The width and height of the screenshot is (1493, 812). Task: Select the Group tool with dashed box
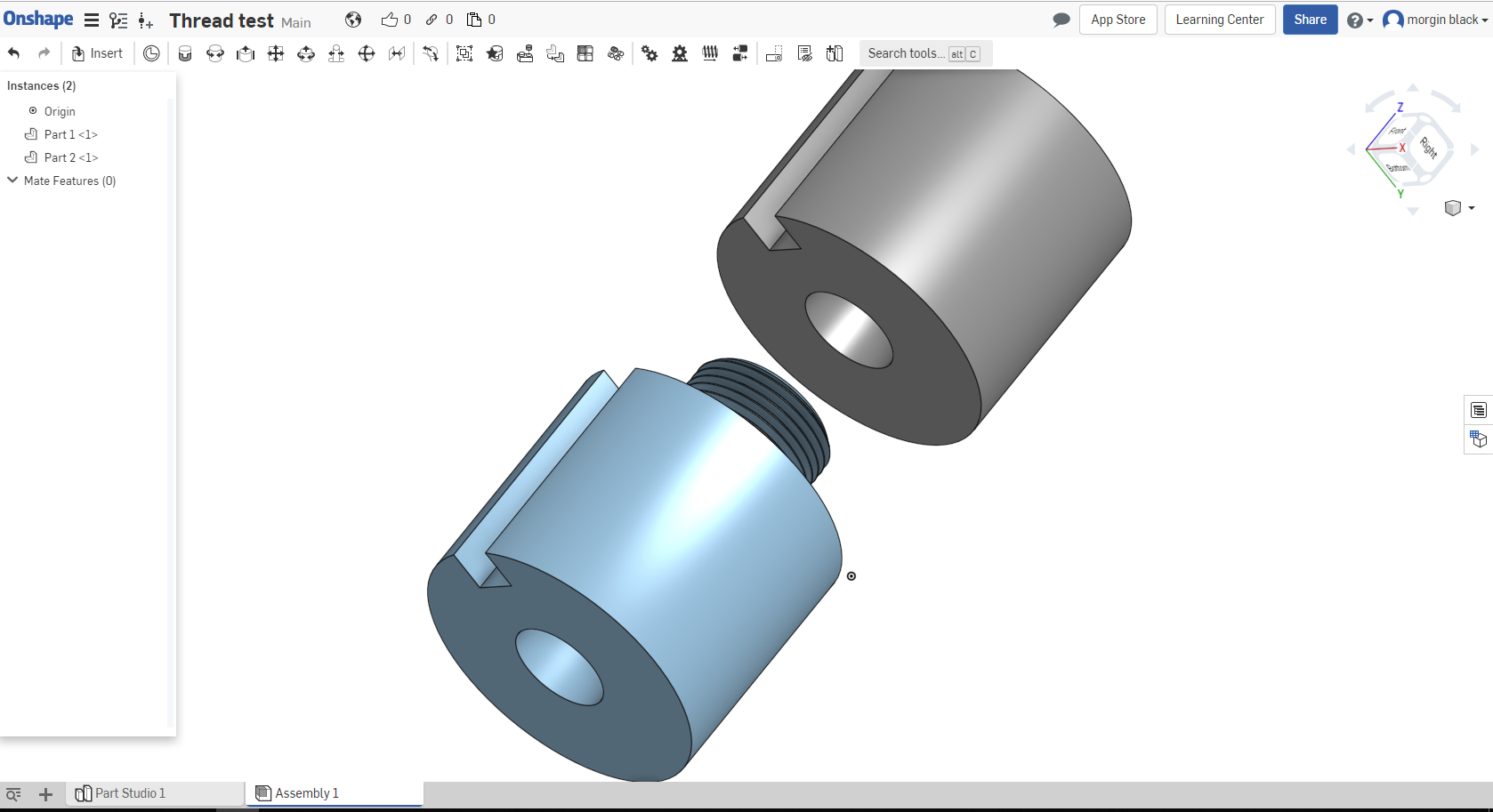(x=464, y=53)
